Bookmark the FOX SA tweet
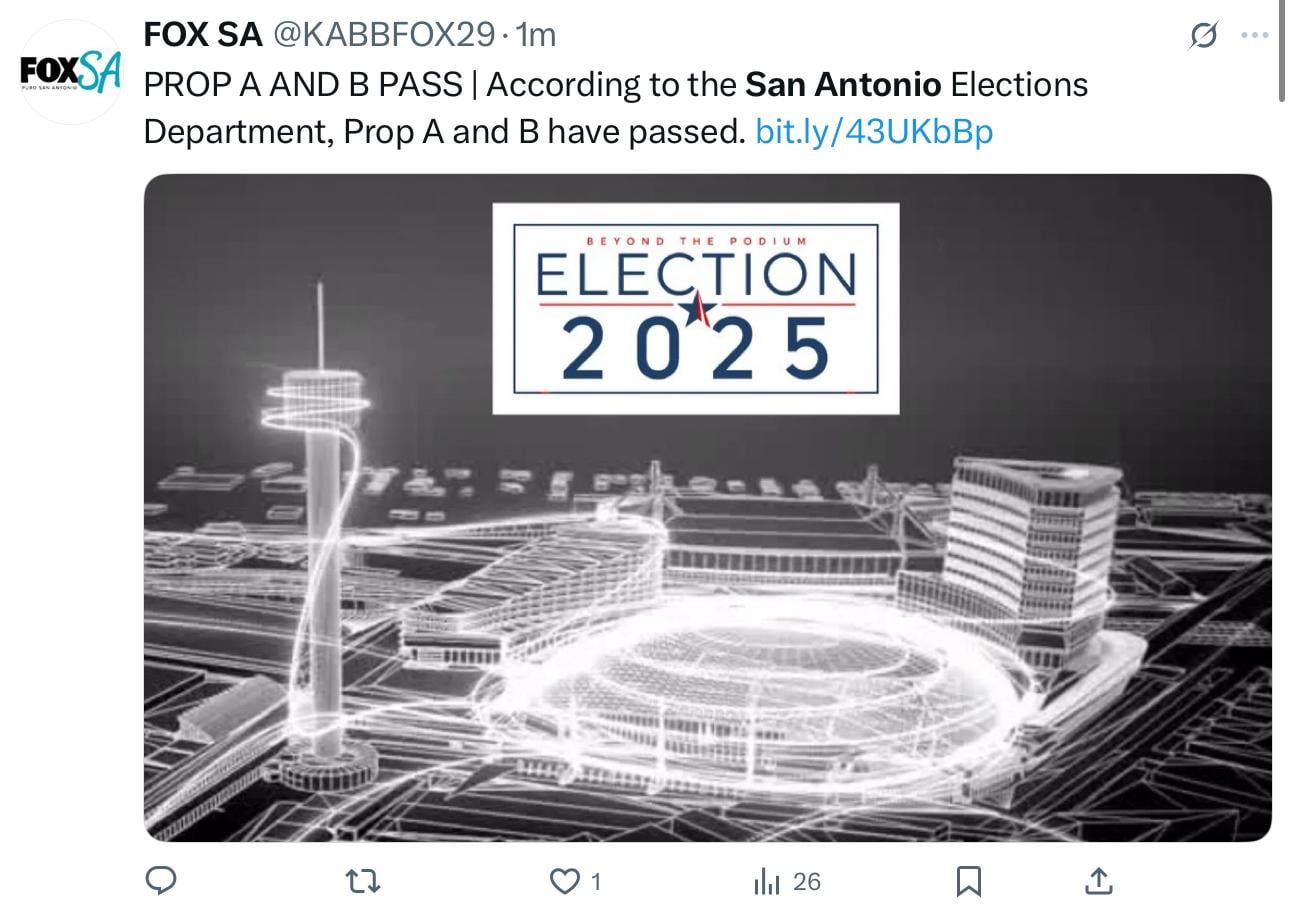This screenshot has height=914, width=1291. pos(968,881)
